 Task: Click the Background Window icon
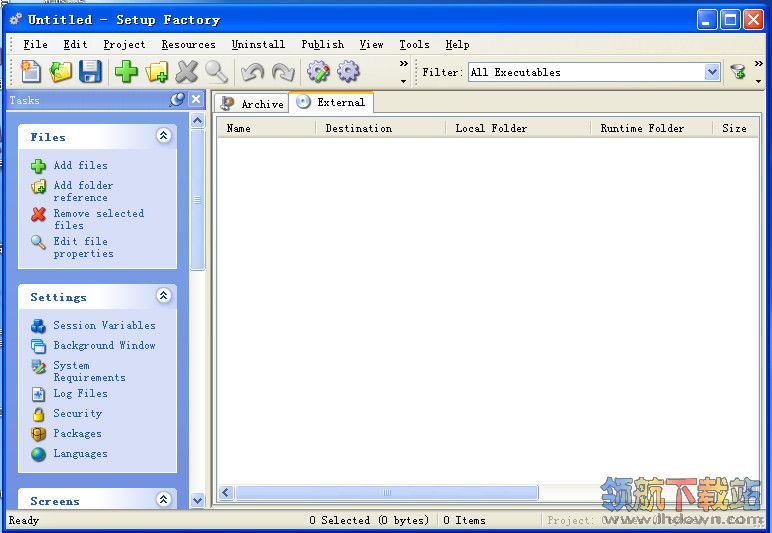pyautogui.click(x=38, y=346)
